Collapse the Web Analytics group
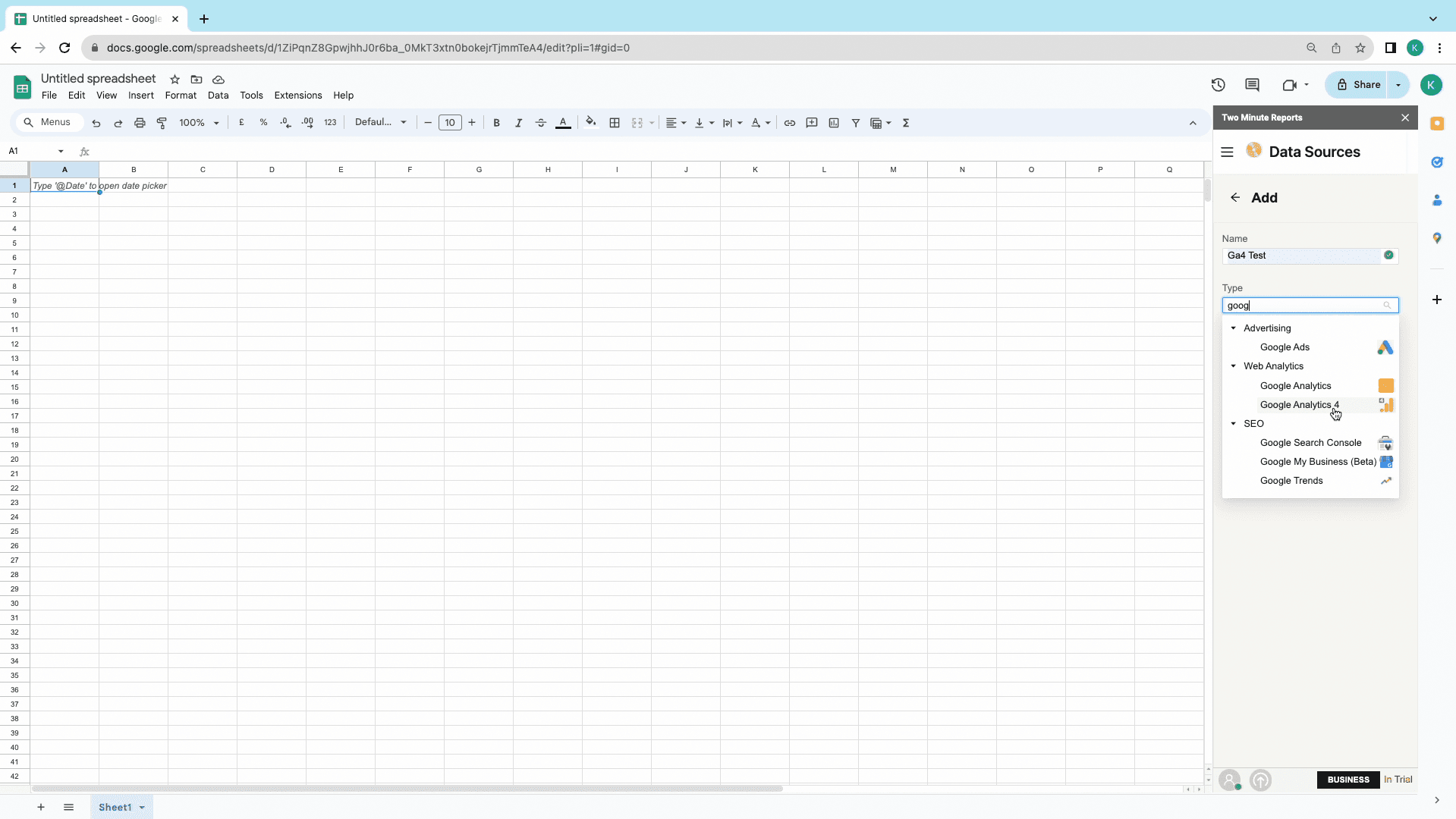Image resolution: width=1456 pixels, height=819 pixels. pyautogui.click(x=1234, y=366)
